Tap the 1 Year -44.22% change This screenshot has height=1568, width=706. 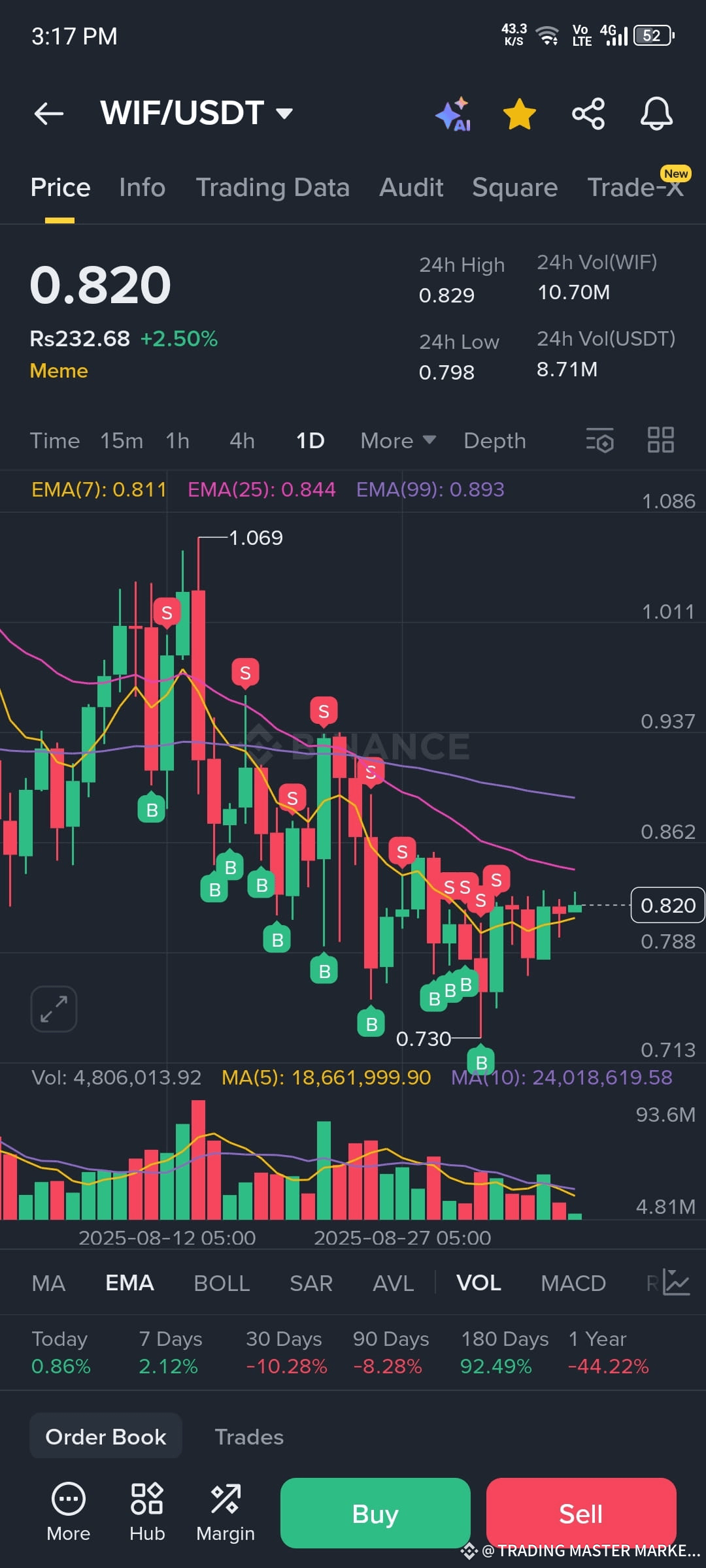coord(608,1352)
